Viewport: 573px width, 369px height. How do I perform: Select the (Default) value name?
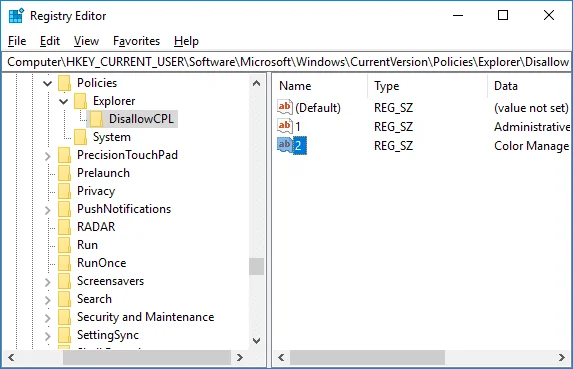[x=318, y=108]
